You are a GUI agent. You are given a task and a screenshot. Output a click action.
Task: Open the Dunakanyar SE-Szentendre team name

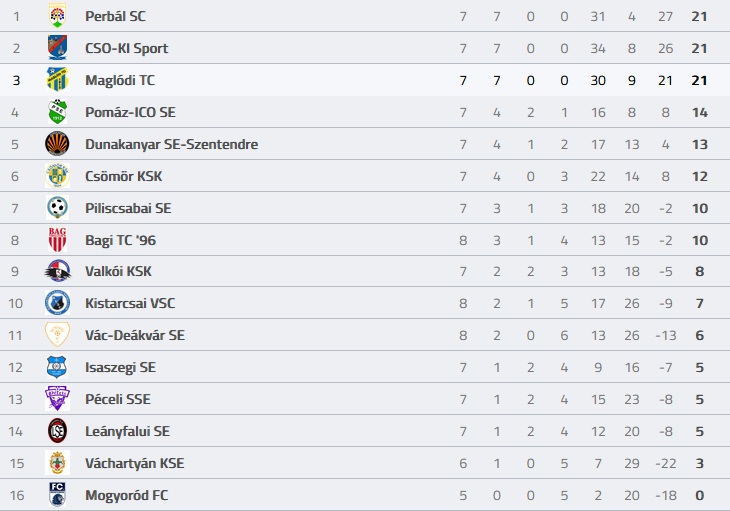coord(172,144)
